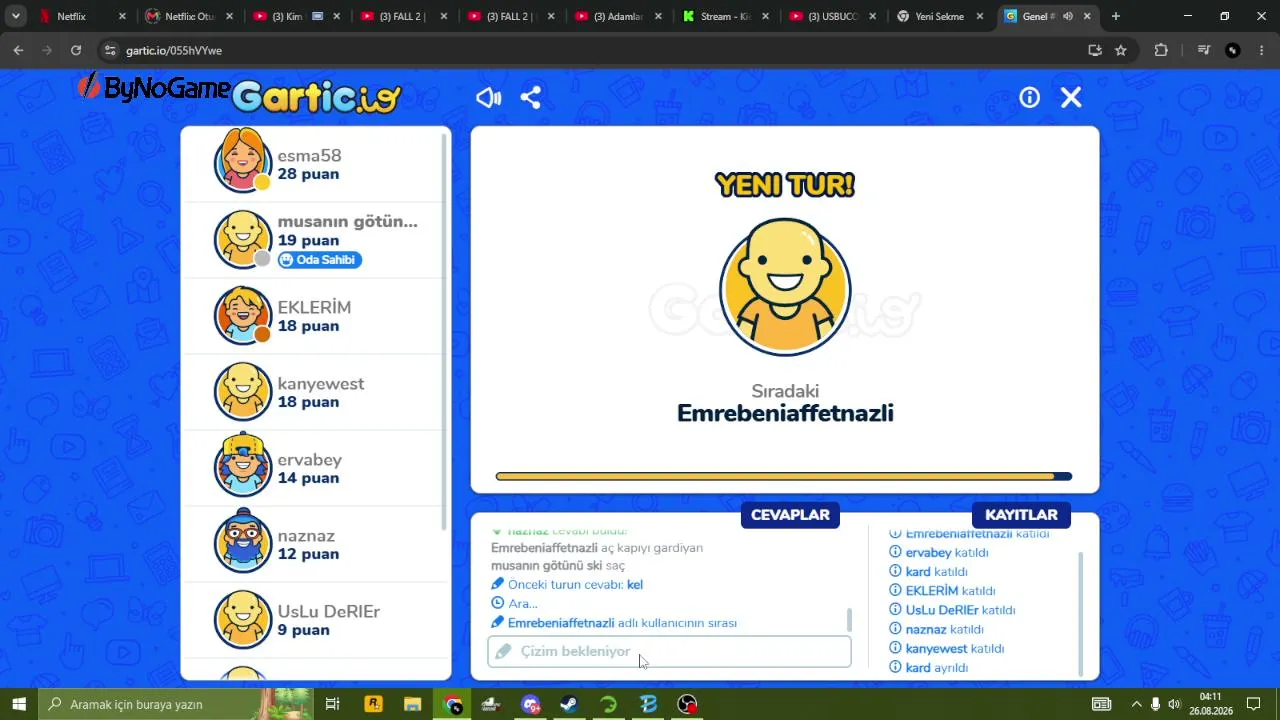
Task: Switch to the '(3) USBUCO' browser tab
Action: (x=831, y=16)
